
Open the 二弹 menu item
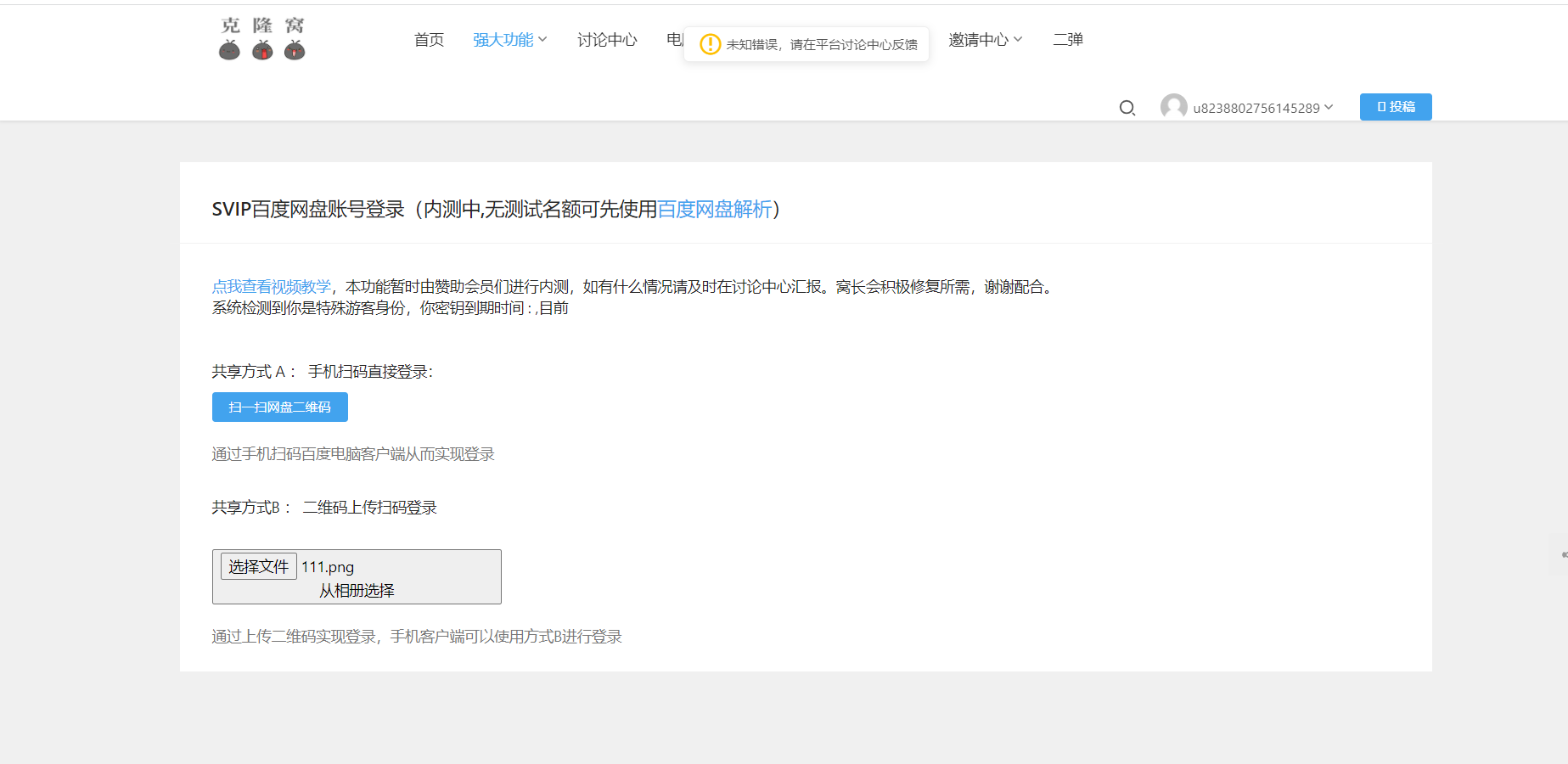(x=1068, y=40)
